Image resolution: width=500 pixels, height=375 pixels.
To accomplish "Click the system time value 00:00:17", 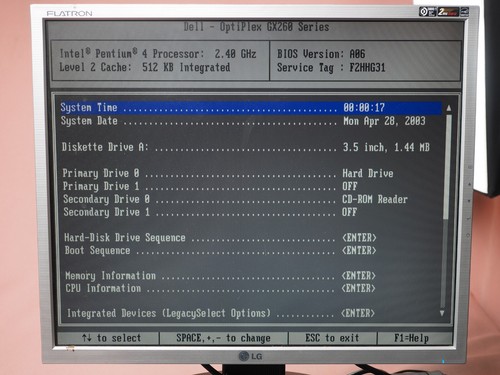I will click(x=364, y=108).
